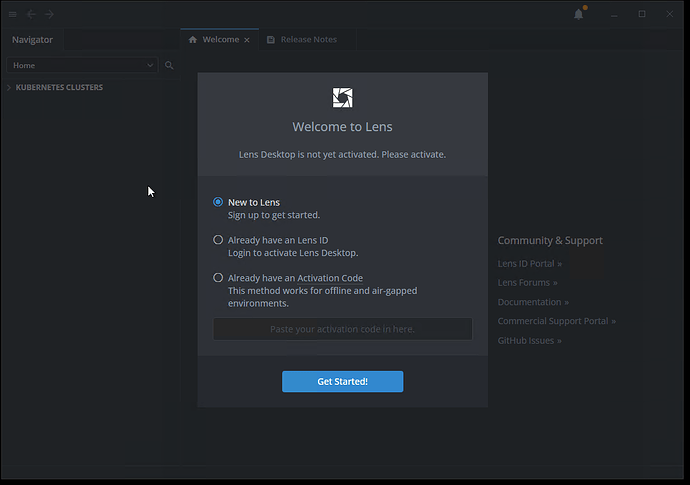
Task: Select Already have an Activation Code option
Action: tap(218, 278)
